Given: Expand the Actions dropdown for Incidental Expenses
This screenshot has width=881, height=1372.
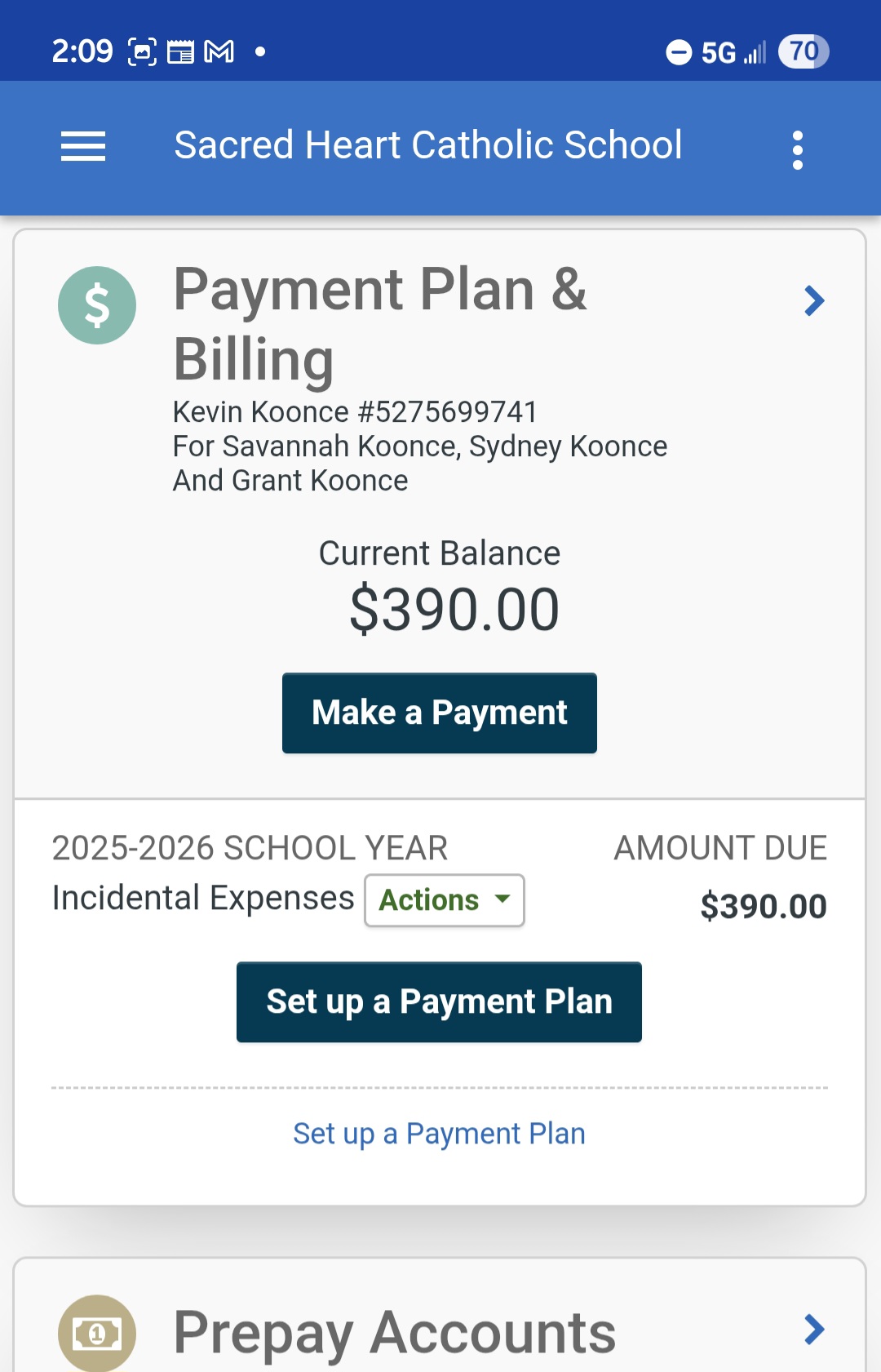Looking at the screenshot, I should [x=445, y=900].
